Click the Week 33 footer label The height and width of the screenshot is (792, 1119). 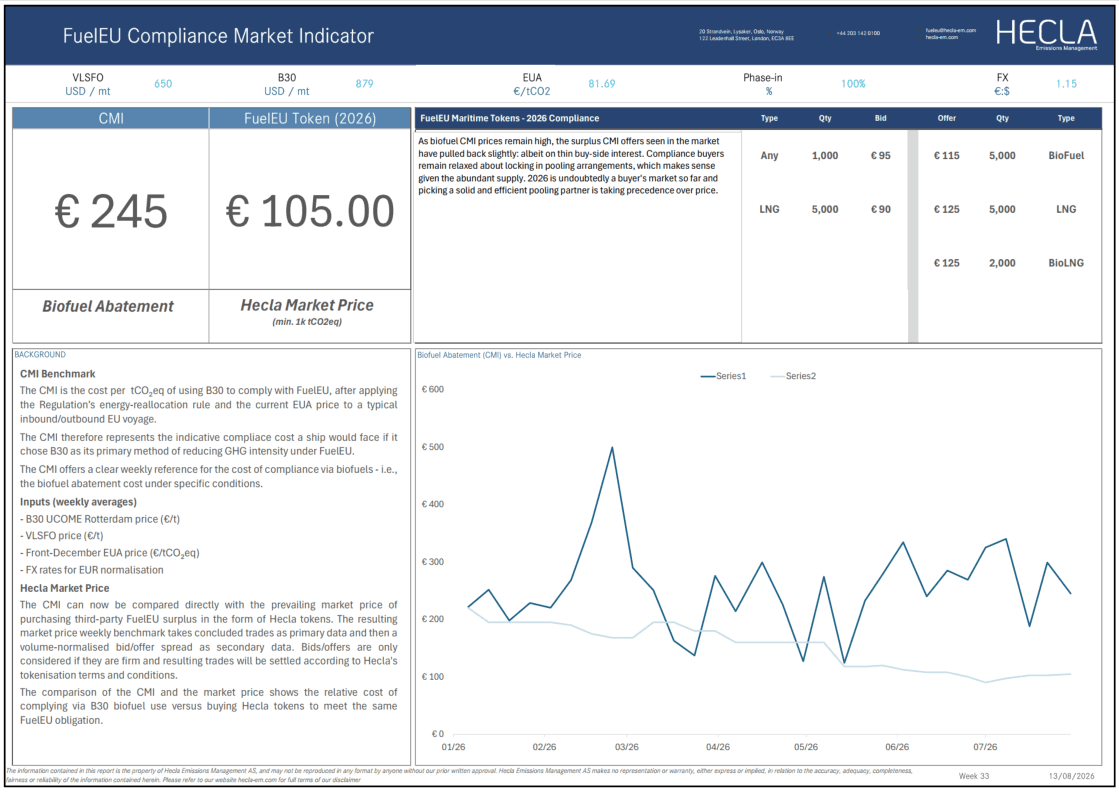coord(973,776)
